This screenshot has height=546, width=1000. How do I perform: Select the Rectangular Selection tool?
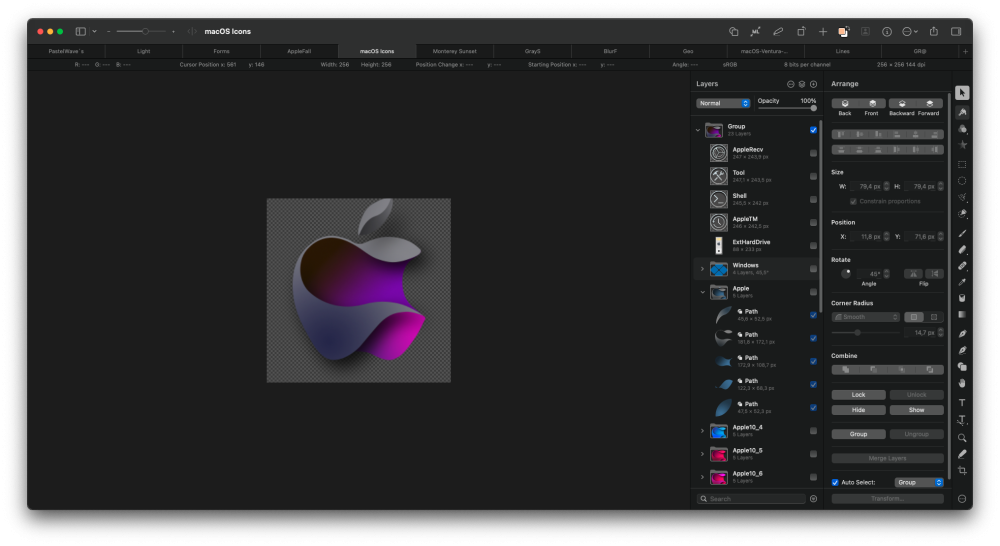[962, 165]
